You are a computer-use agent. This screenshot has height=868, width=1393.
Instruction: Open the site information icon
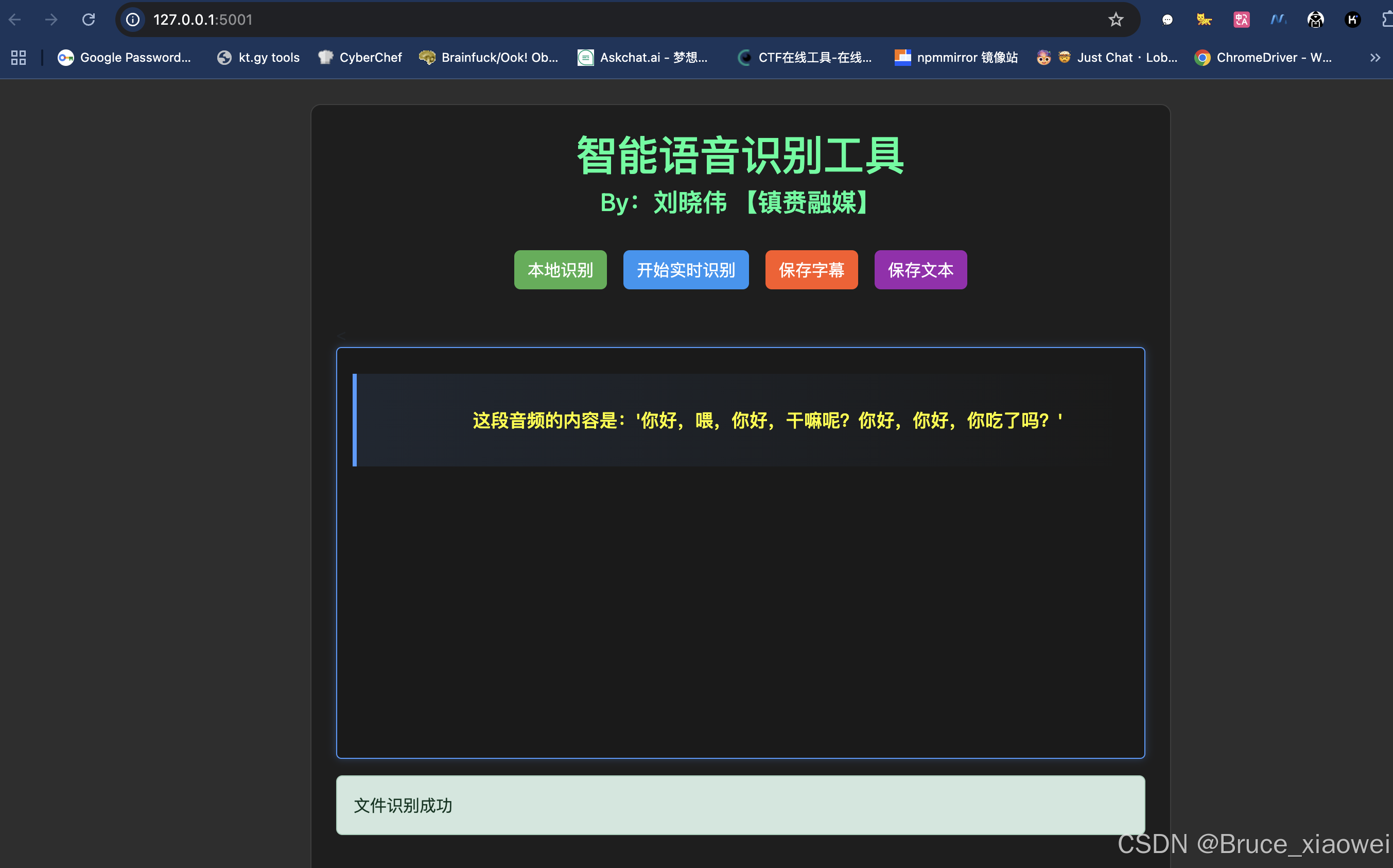pos(133,20)
